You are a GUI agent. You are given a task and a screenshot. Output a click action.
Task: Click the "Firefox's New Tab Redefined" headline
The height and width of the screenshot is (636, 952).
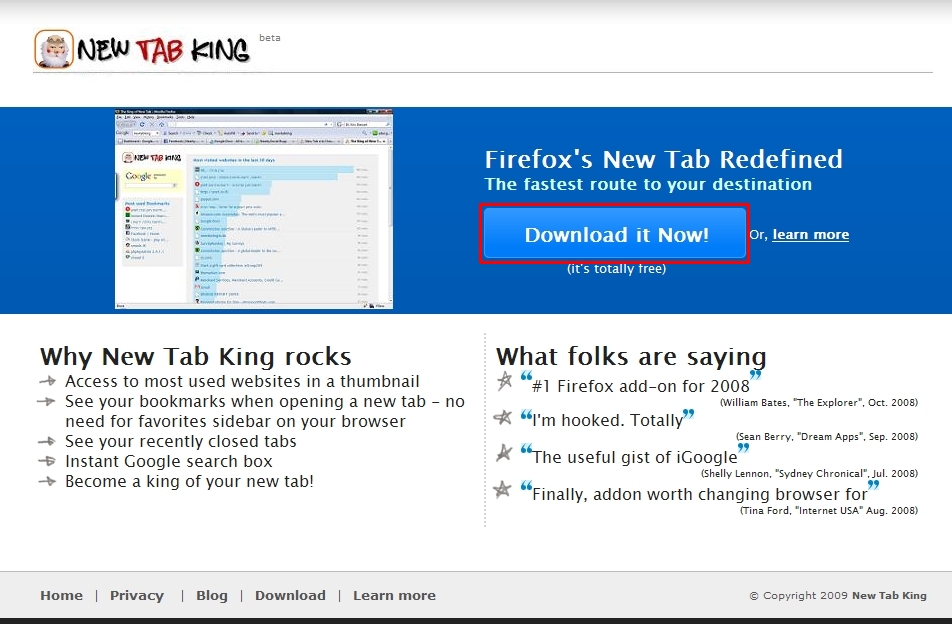click(x=664, y=159)
